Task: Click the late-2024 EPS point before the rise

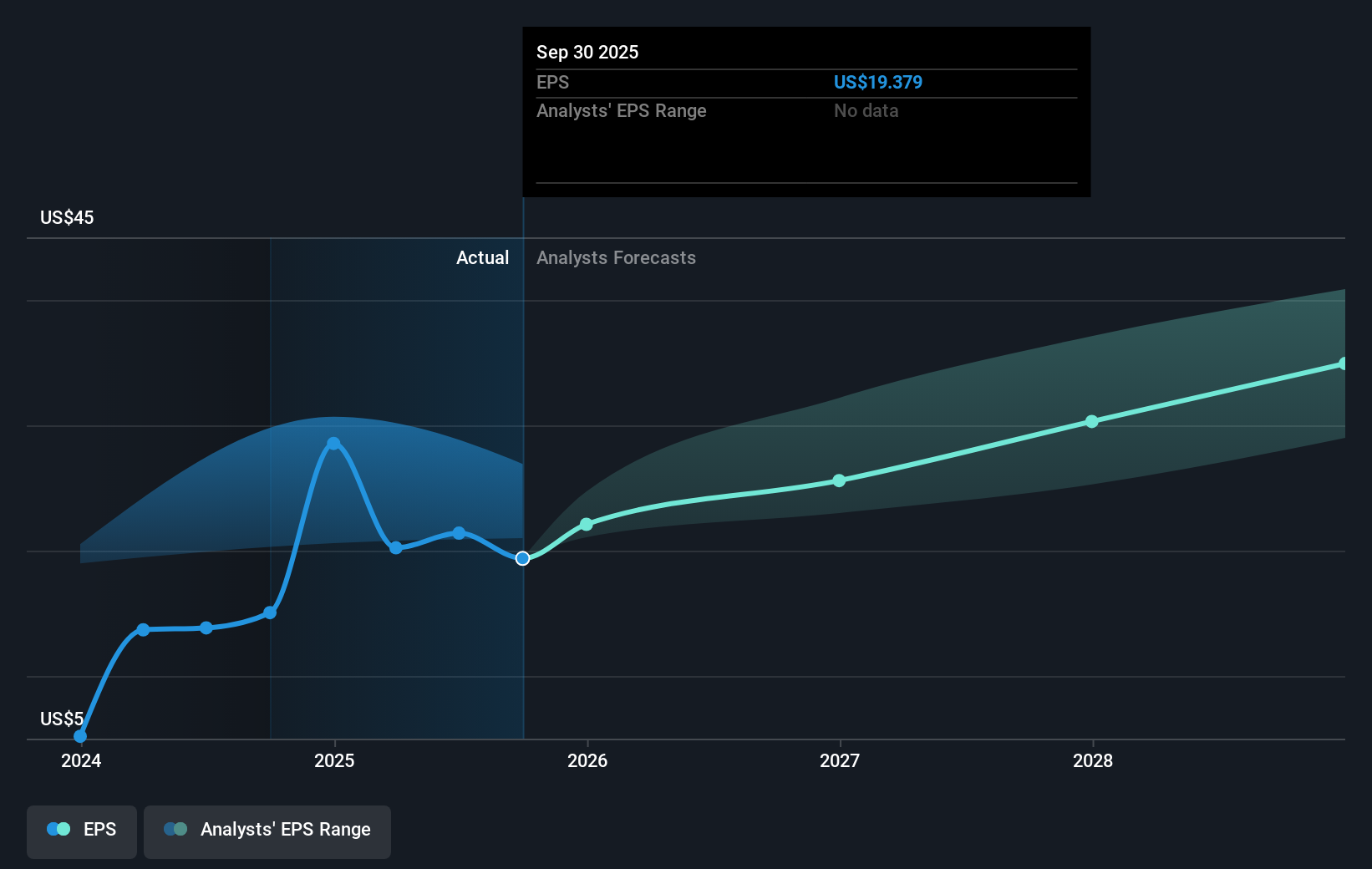Action: pyautogui.click(x=270, y=612)
